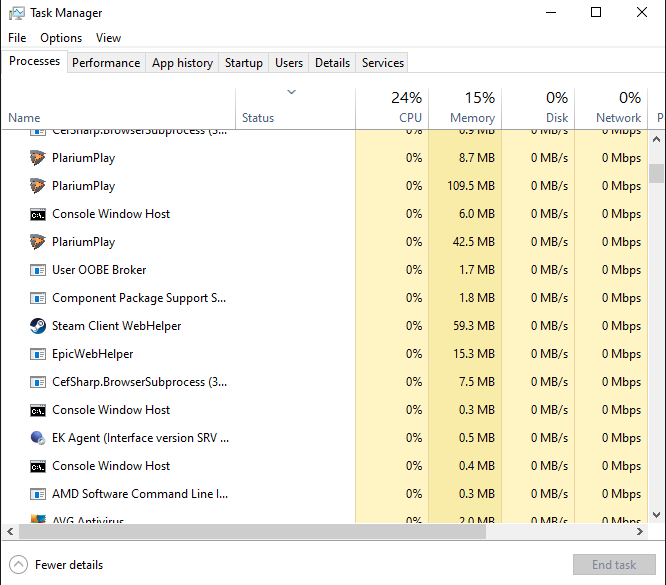The height and width of the screenshot is (585, 666).
Task: Click the User OOBE Broker icon
Action: 37,270
